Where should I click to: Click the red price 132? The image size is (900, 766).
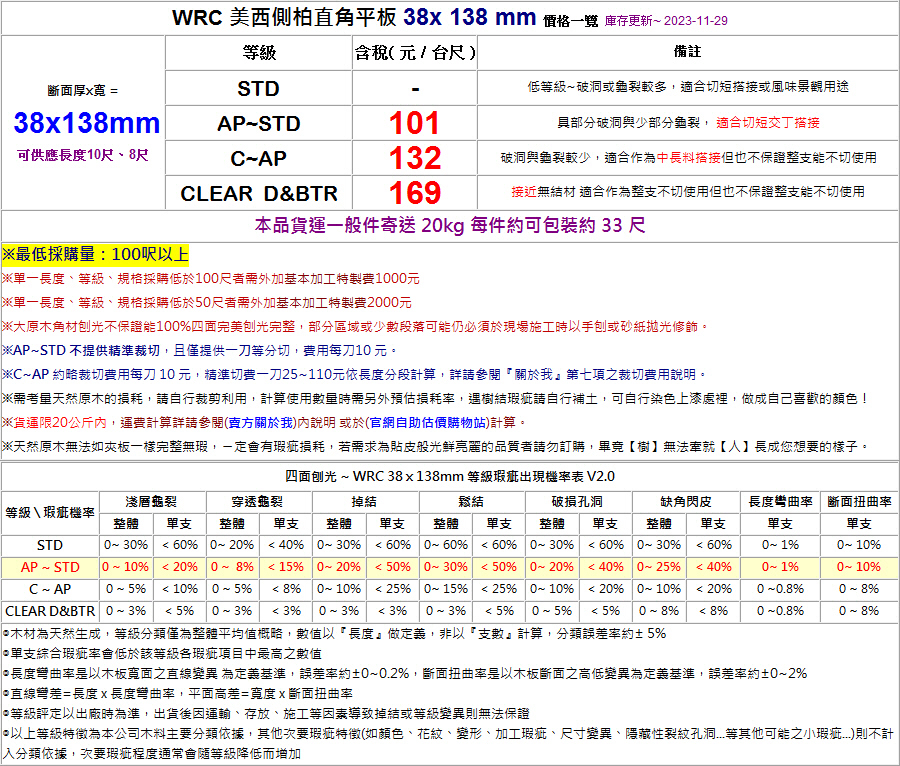(415, 158)
